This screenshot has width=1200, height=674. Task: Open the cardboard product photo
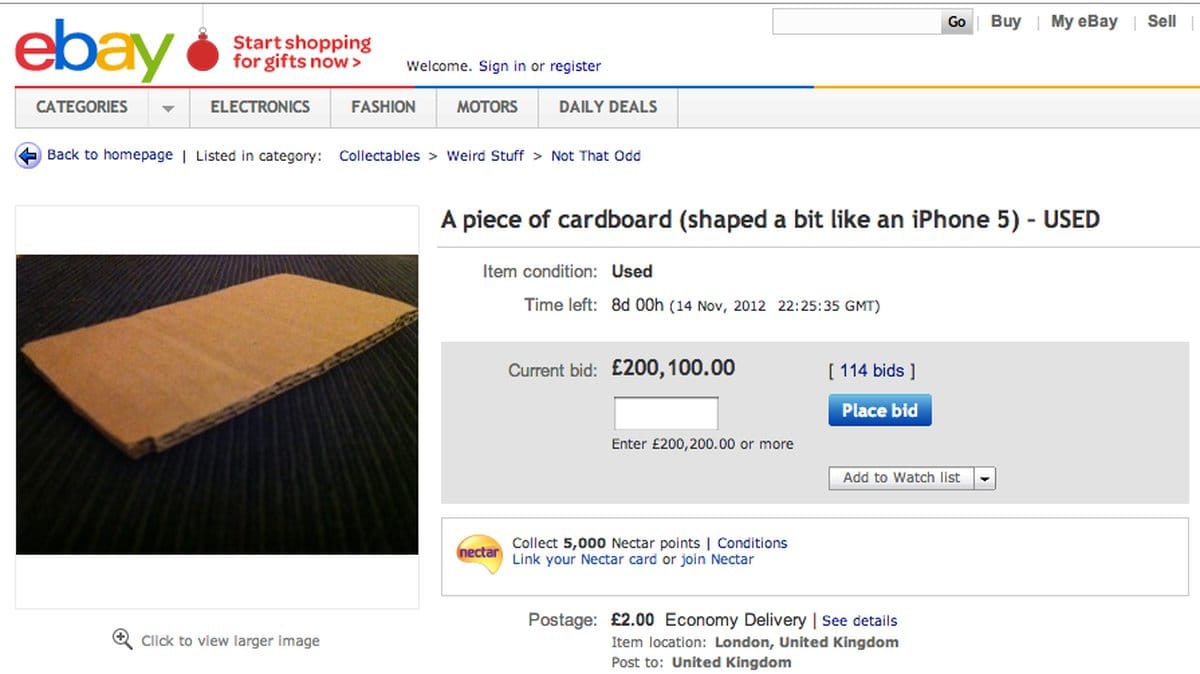click(217, 404)
